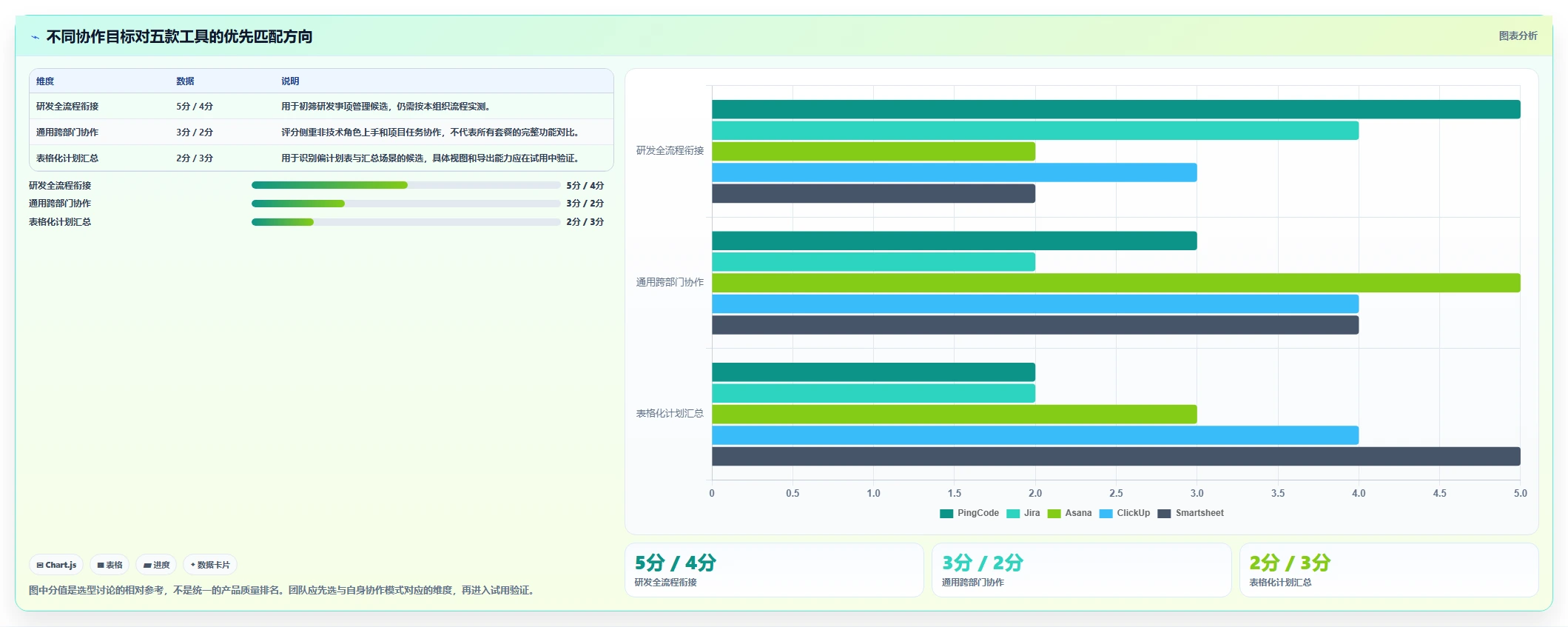Click Smartsheet bar in 通用跨部门协作 group
This screenshot has width=1568, height=627.
[x=1035, y=325]
